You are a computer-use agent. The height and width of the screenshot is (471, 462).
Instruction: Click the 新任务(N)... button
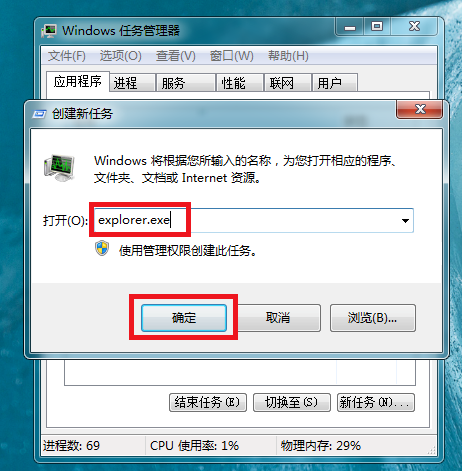(376, 402)
